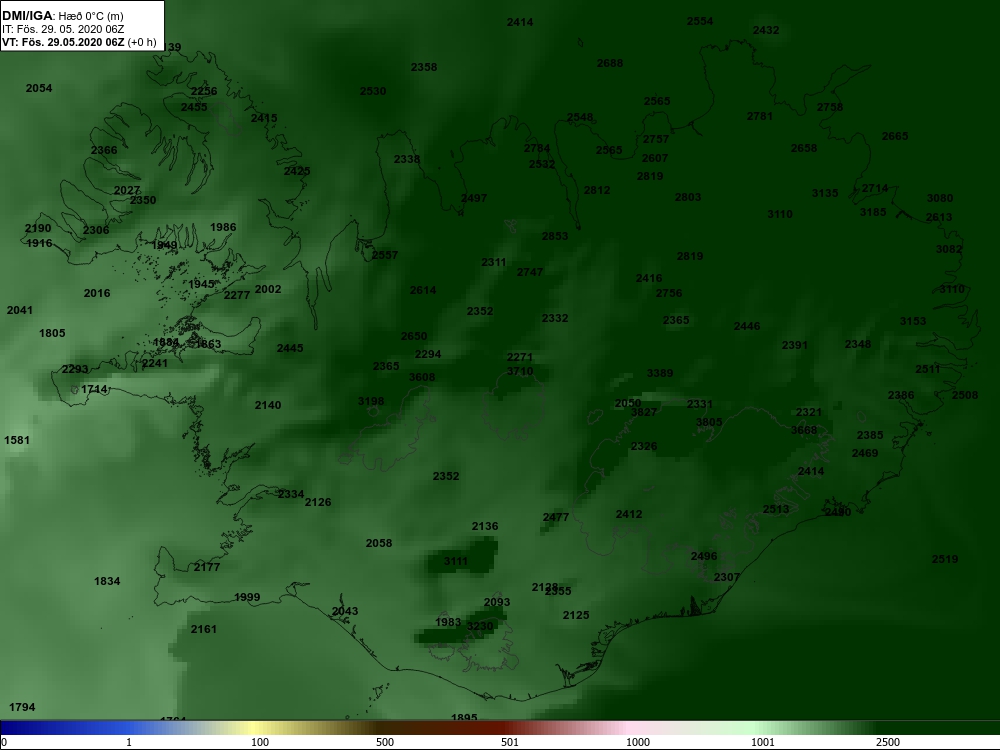Click the map value 2161
The image size is (1000, 750).
pyautogui.click(x=204, y=629)
